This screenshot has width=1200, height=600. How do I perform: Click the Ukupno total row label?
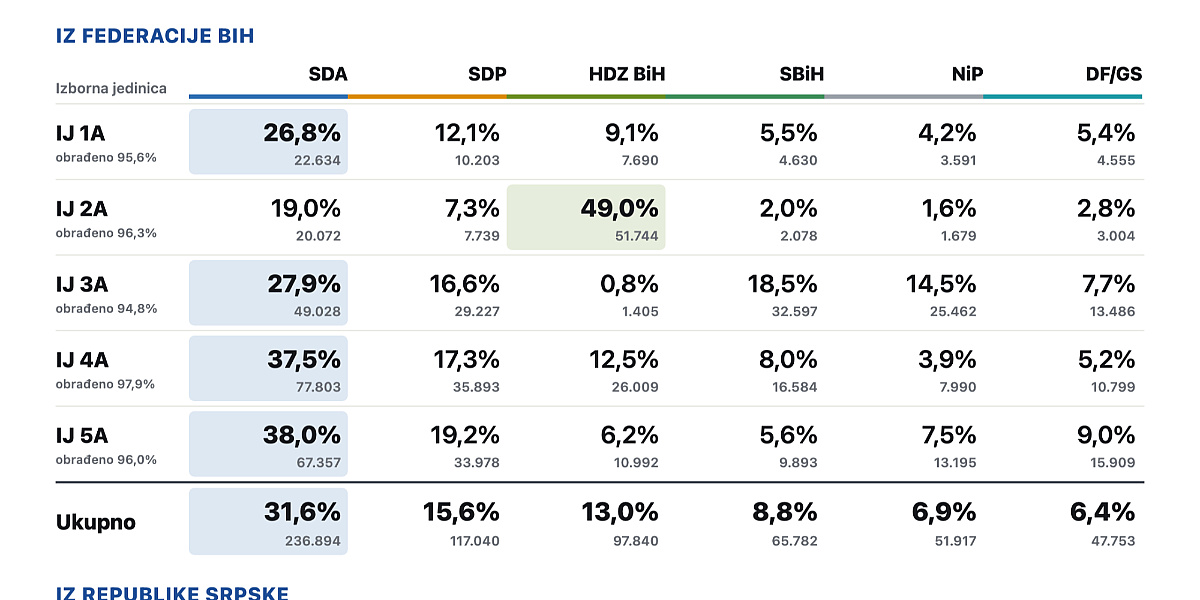pyautogui.click(x=96, y=522)
